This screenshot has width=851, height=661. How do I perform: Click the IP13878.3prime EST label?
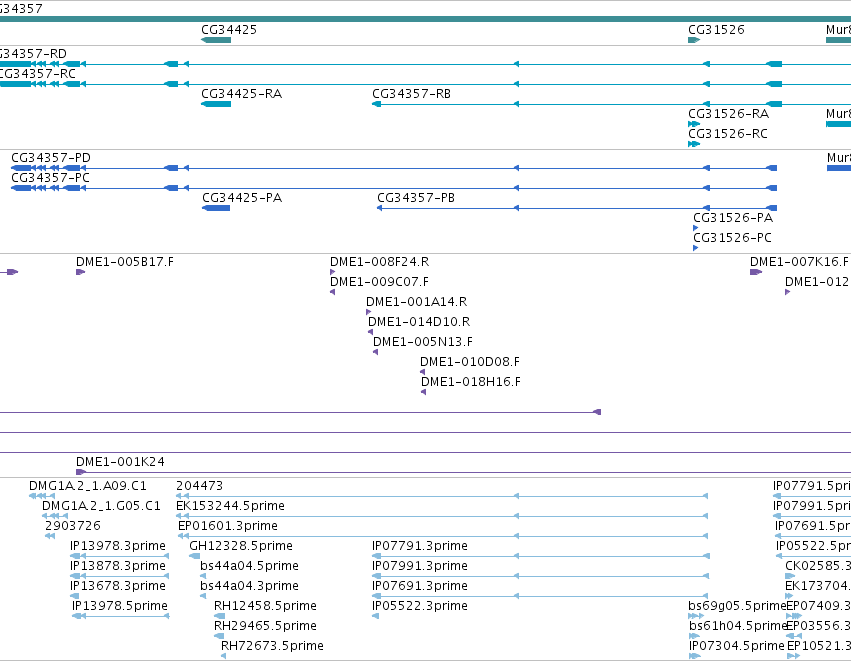tap(118, 567)
